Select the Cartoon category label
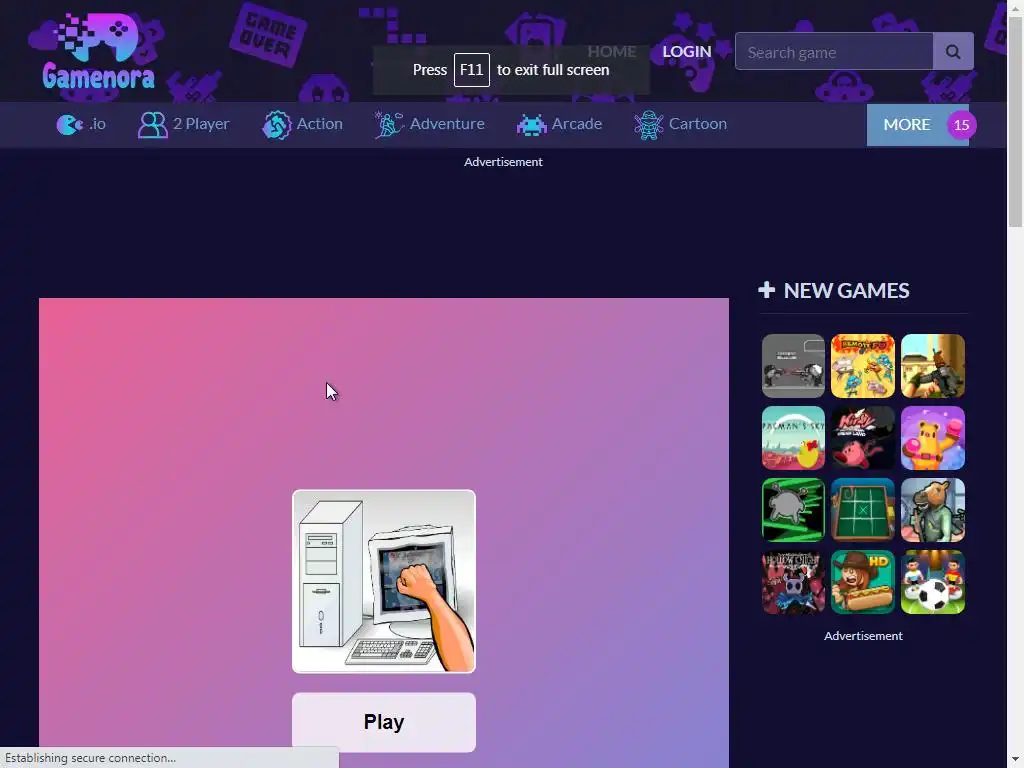 pyautogui.click(x=697, y=123)
